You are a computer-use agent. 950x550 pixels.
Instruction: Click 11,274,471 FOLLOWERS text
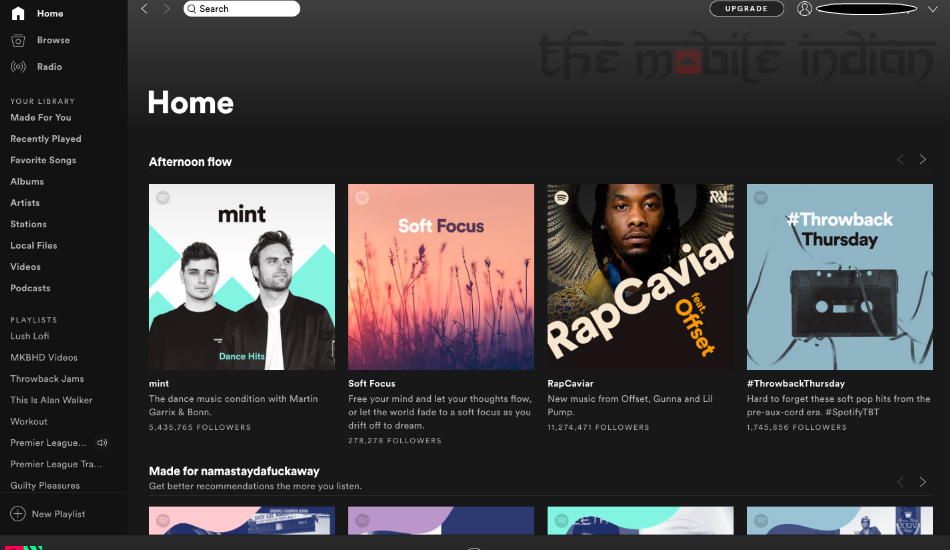[598, 427]
